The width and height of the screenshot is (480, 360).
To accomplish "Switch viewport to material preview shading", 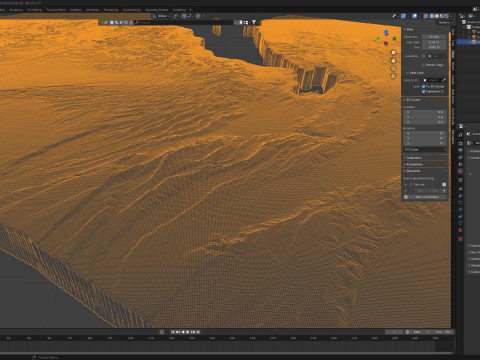I will click(x=442, y=16).
